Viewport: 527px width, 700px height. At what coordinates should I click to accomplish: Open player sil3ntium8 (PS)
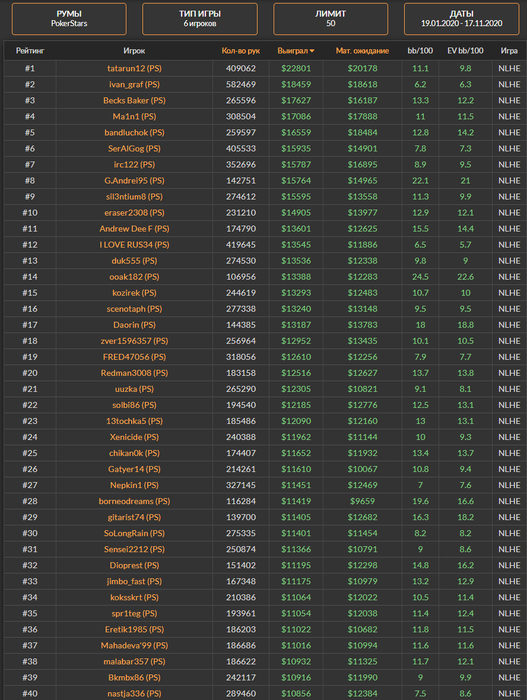click(x=134, y=197)
